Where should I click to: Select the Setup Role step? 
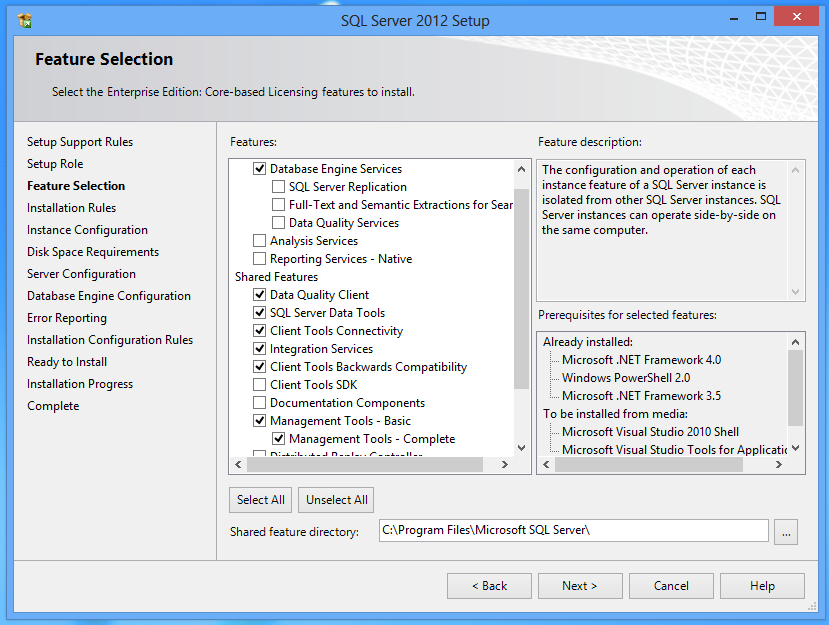(55, 164)
